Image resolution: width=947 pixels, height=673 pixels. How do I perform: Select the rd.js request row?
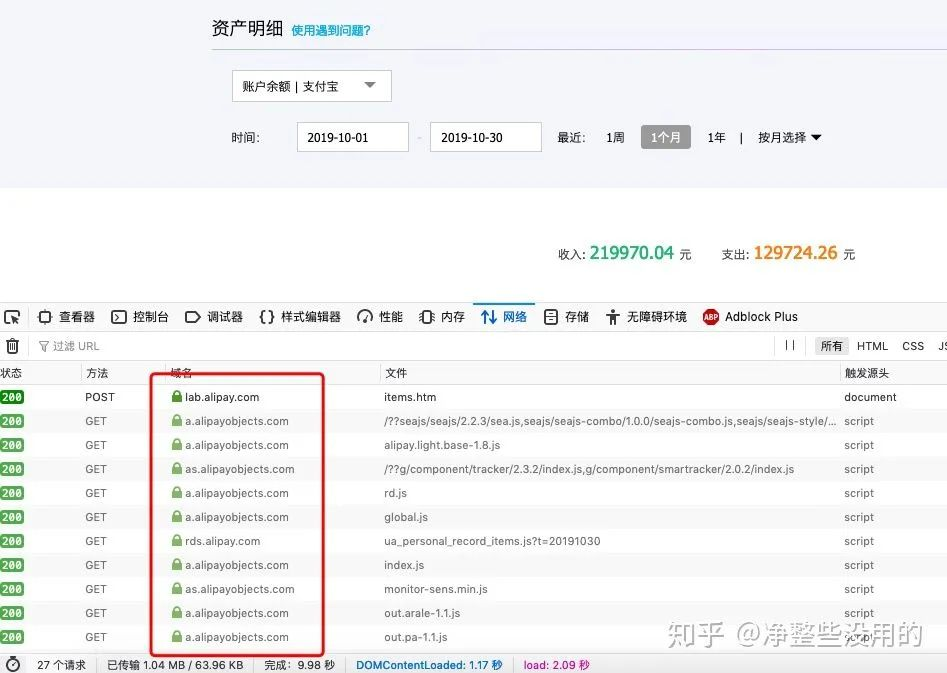click(474, 493)
